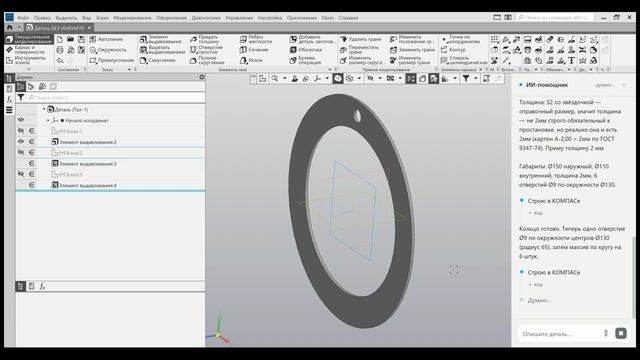Use the Полное скругление tool
Viewport: 640px width, 360px height.
click(x=207, y=60)
